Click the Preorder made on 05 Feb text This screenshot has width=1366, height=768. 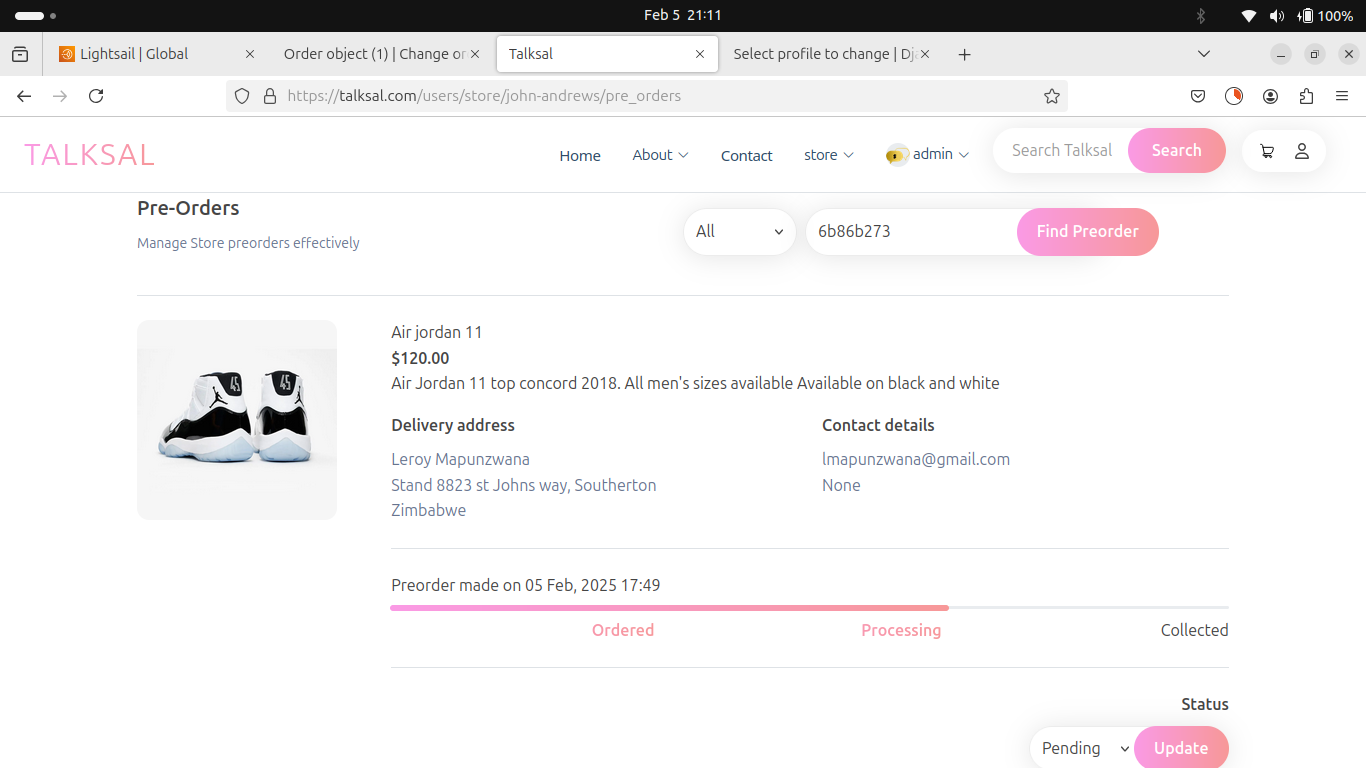click(x=526, y=585)
